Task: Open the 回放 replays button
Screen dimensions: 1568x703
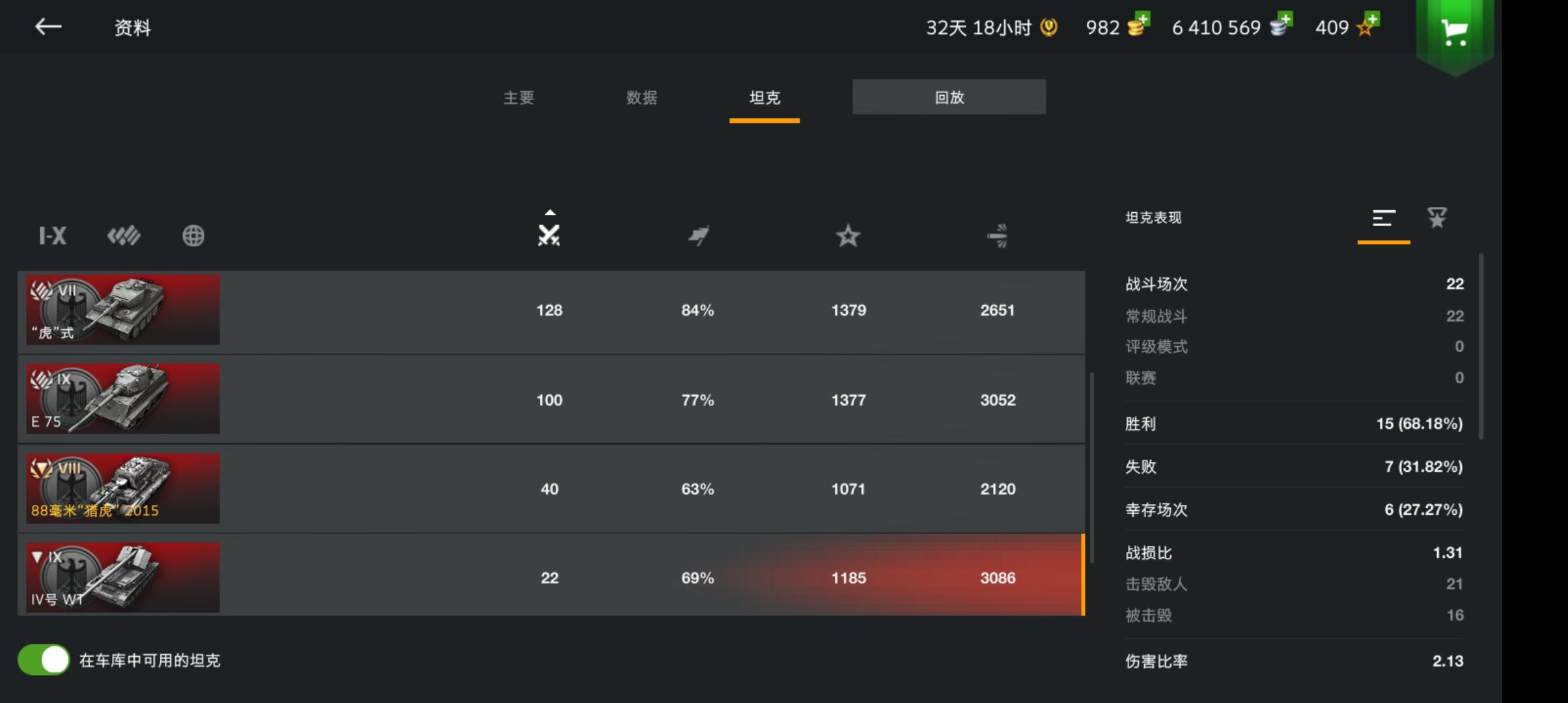Action: (x=949, y=97)
